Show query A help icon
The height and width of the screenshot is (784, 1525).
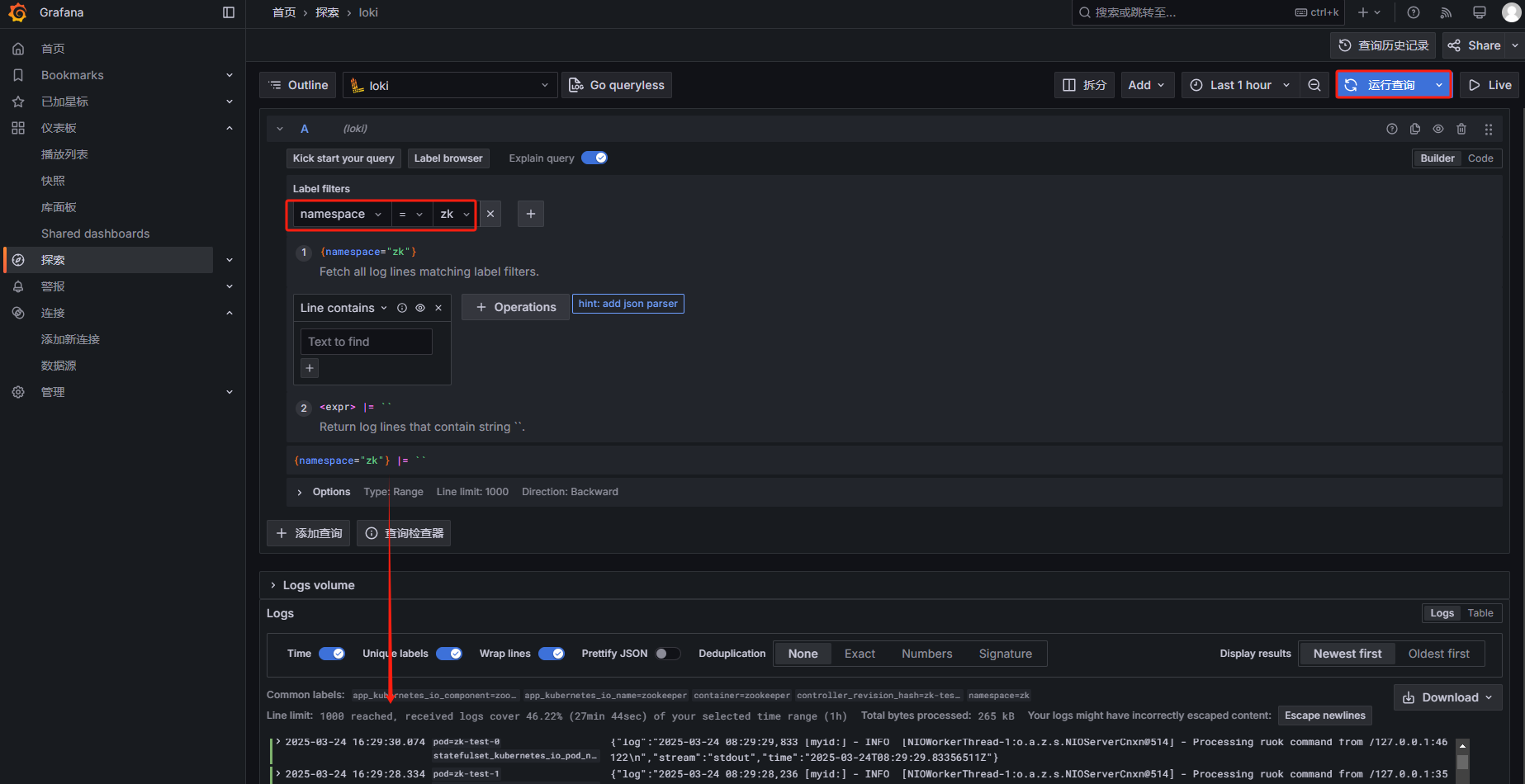pyautogui.click(x=1392, y=129)
